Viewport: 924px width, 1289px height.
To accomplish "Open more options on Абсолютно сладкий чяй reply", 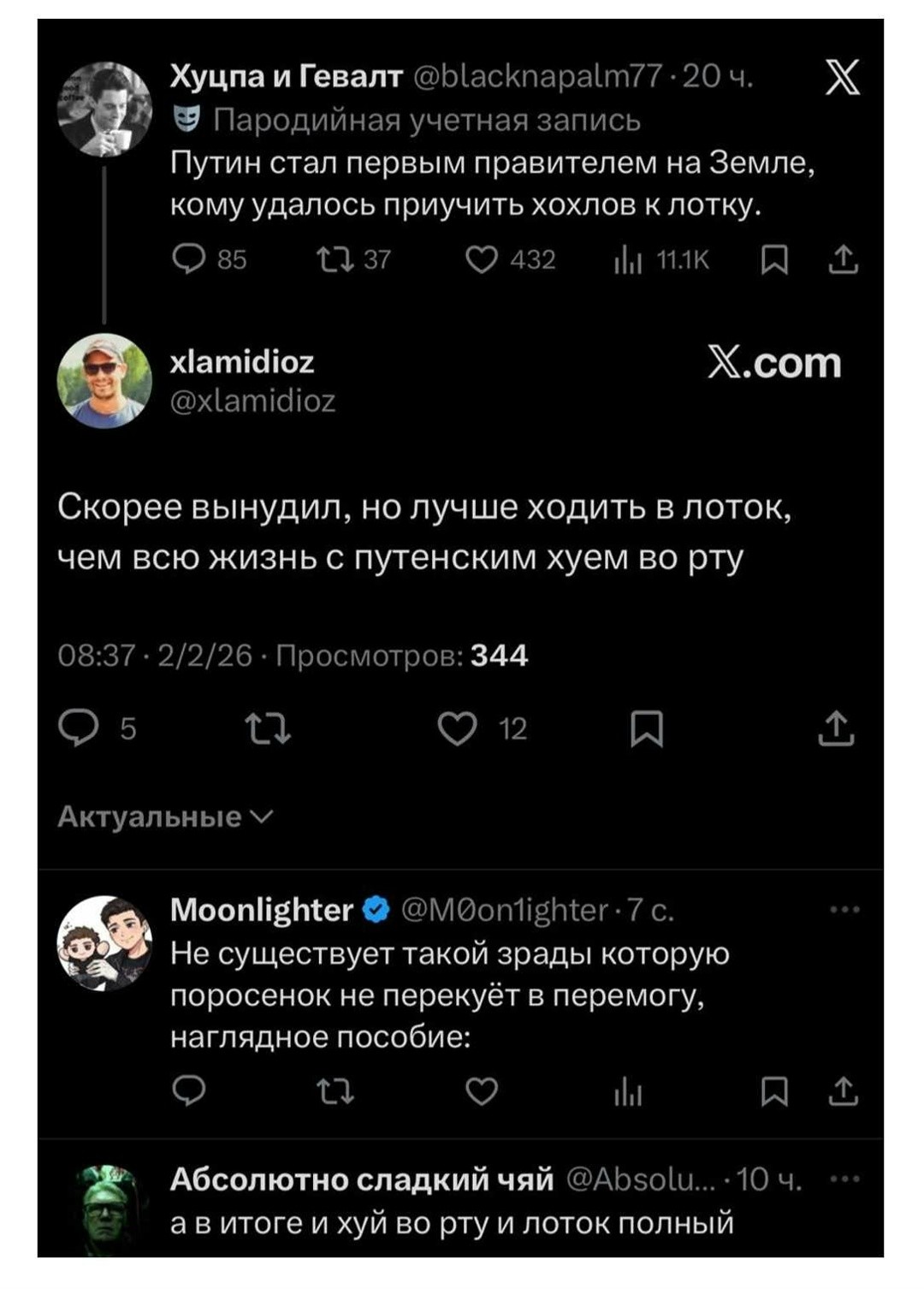I will point(844,1179).
